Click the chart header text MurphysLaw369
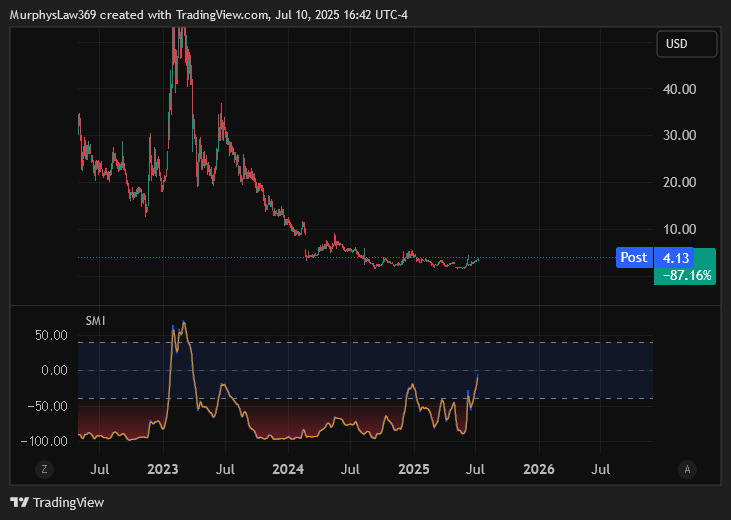 53,15
